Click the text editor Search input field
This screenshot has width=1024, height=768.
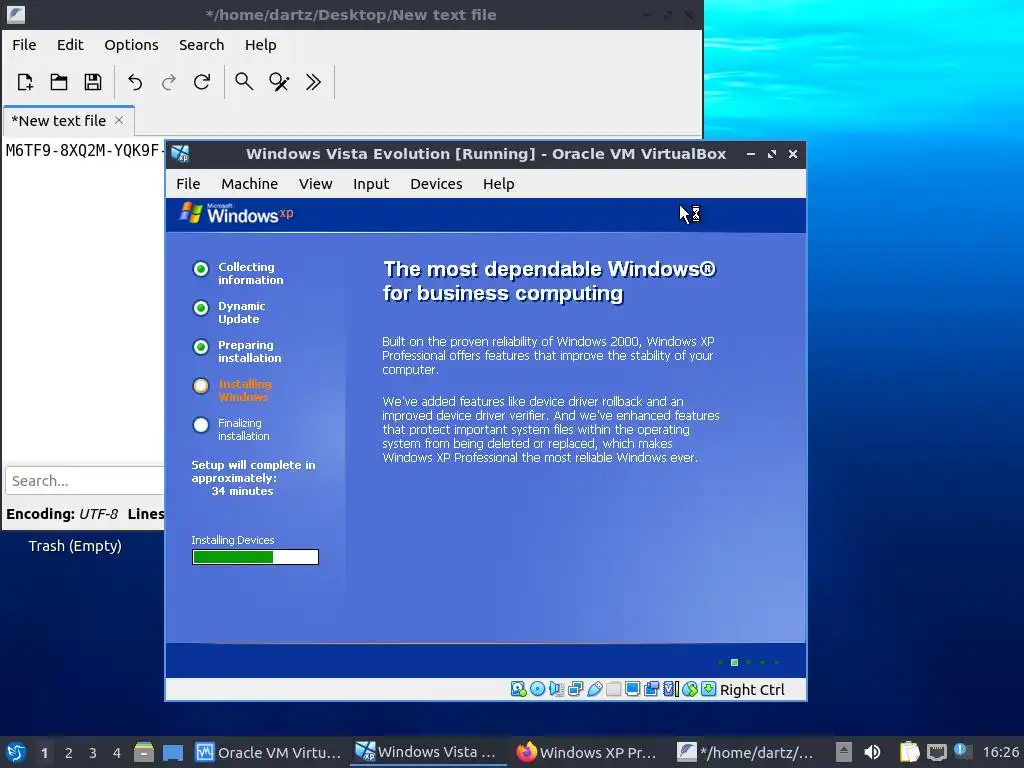click(x=85, y=481)
